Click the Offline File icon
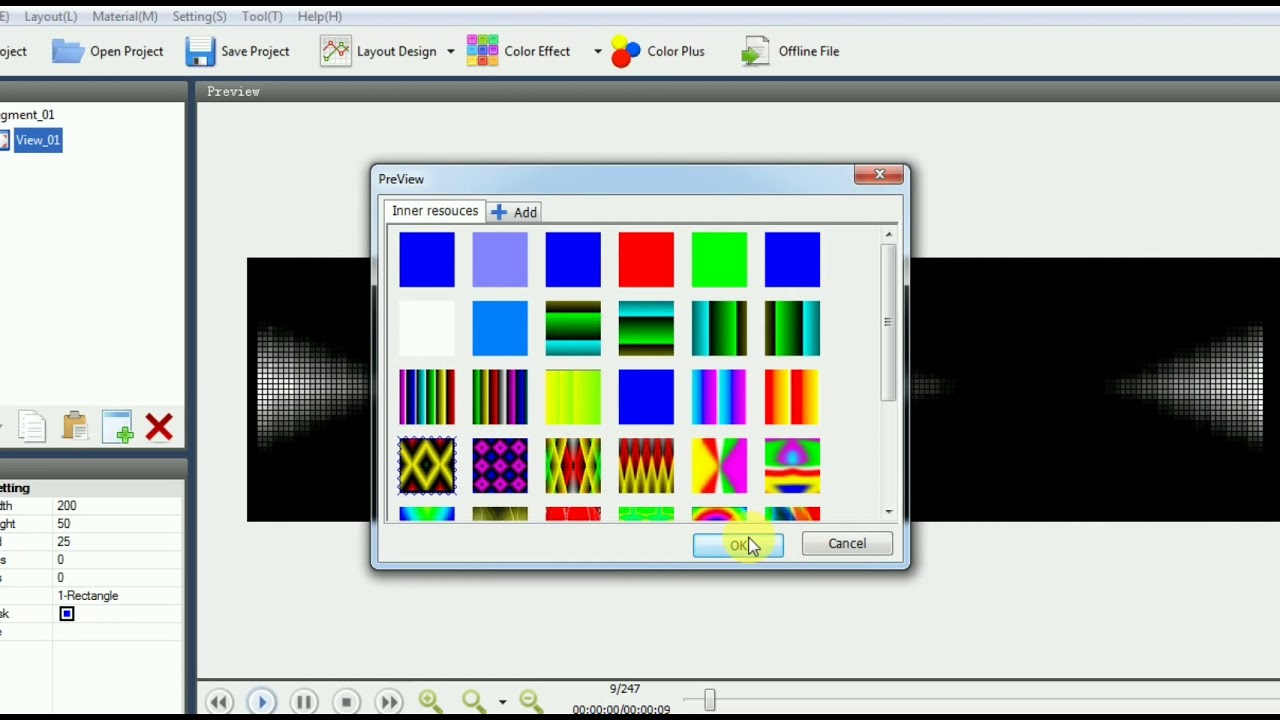1280x720 pixels. 755,51
